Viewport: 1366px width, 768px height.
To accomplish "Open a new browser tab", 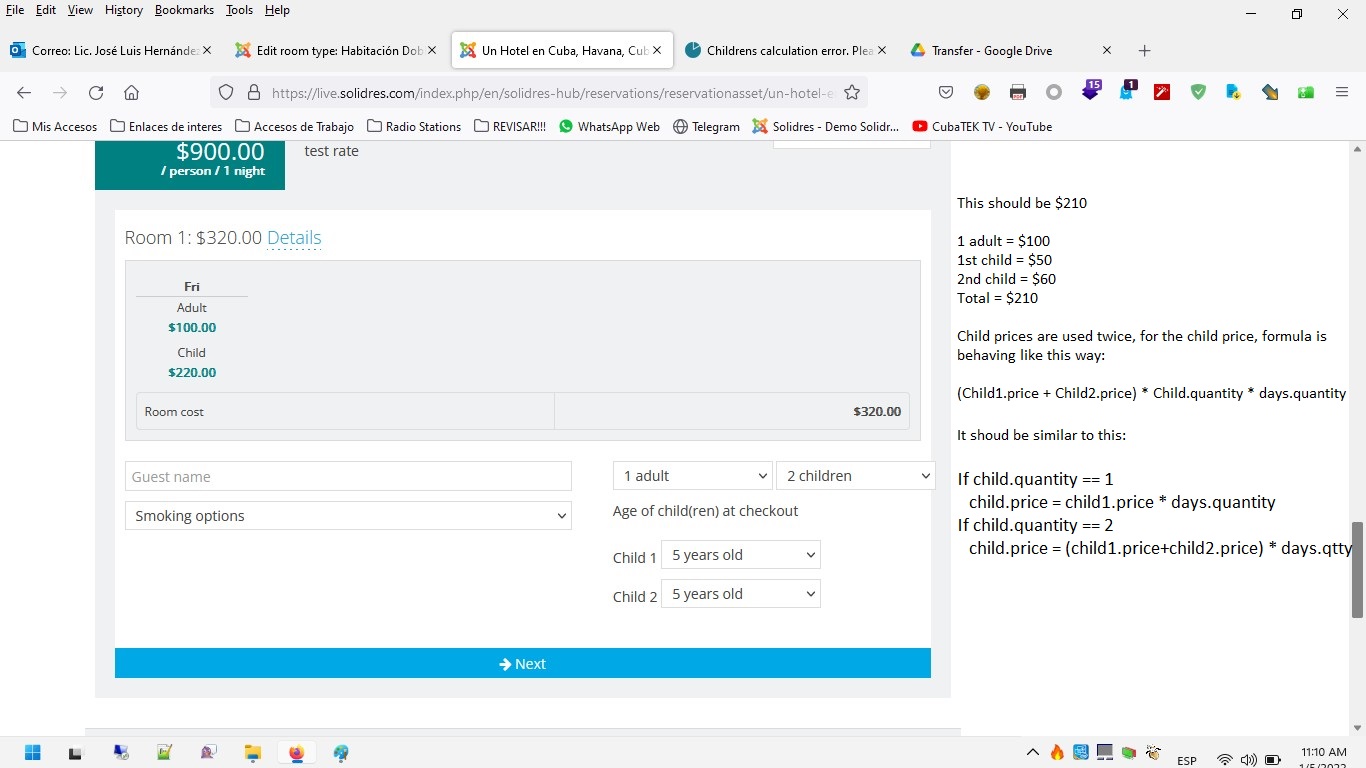I will pos(1145,51).
